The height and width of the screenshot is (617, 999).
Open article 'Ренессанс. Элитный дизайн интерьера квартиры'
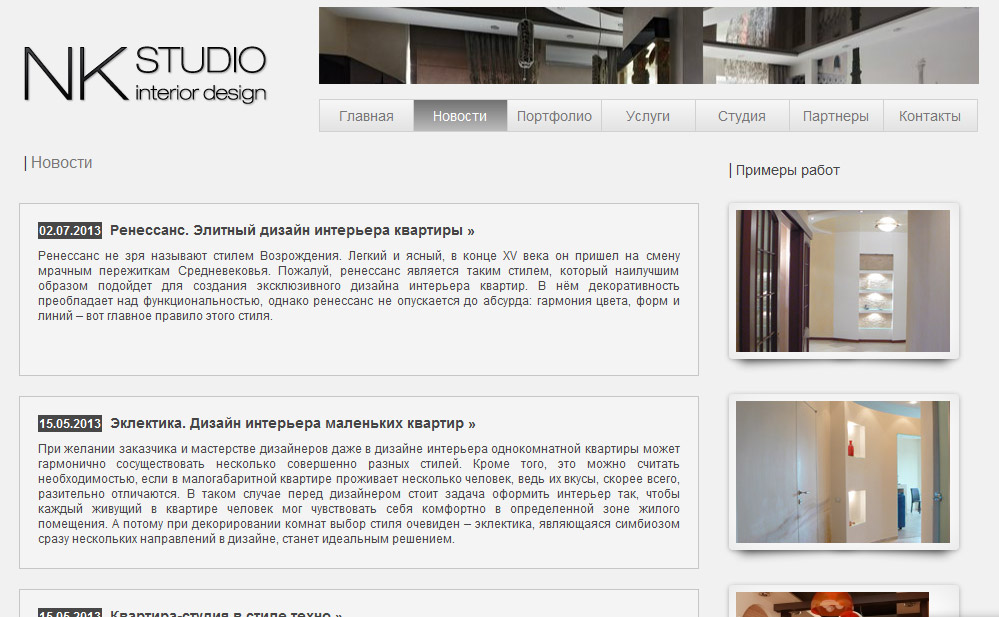point(292,230)
